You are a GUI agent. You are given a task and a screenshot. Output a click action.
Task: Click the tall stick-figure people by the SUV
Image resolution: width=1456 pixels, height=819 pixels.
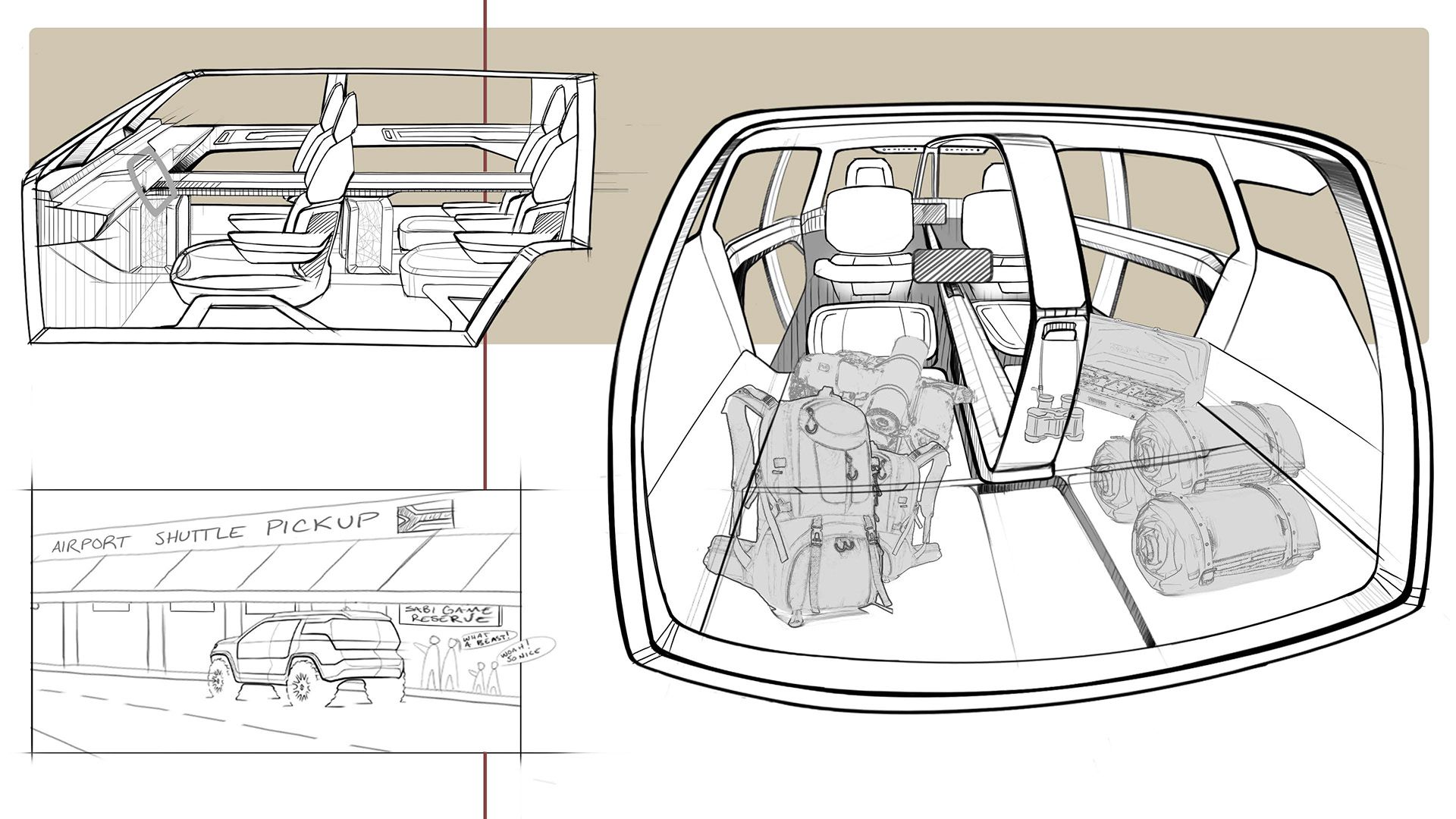click(438, 663)
